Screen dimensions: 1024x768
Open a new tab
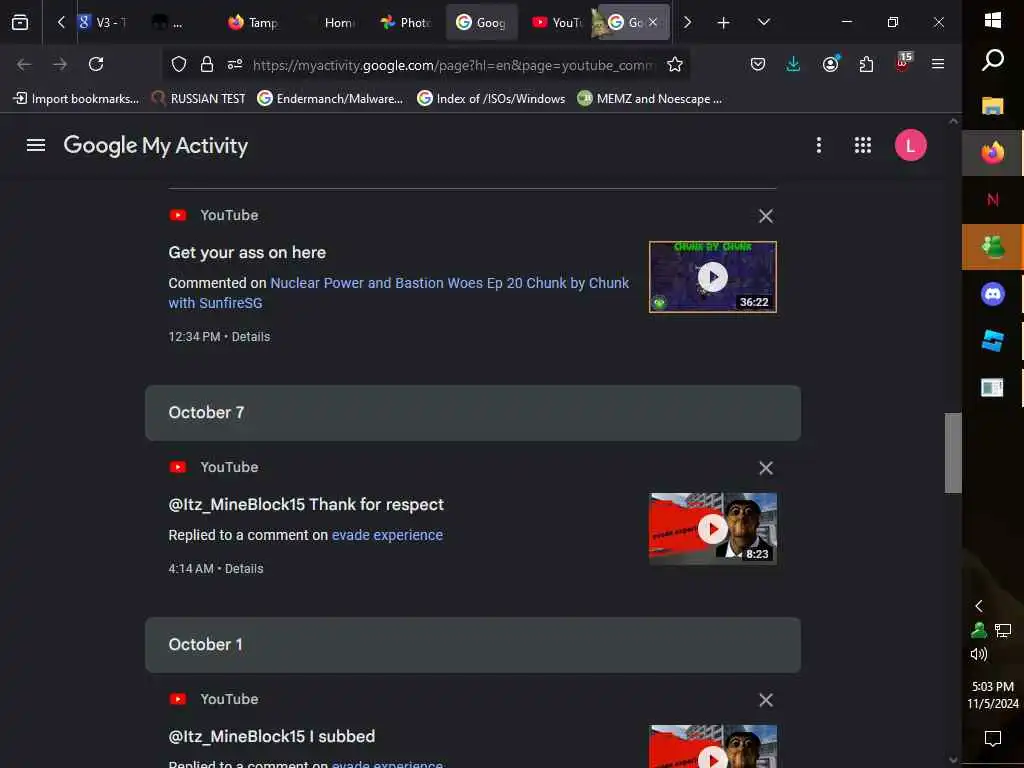click(723, 23)
